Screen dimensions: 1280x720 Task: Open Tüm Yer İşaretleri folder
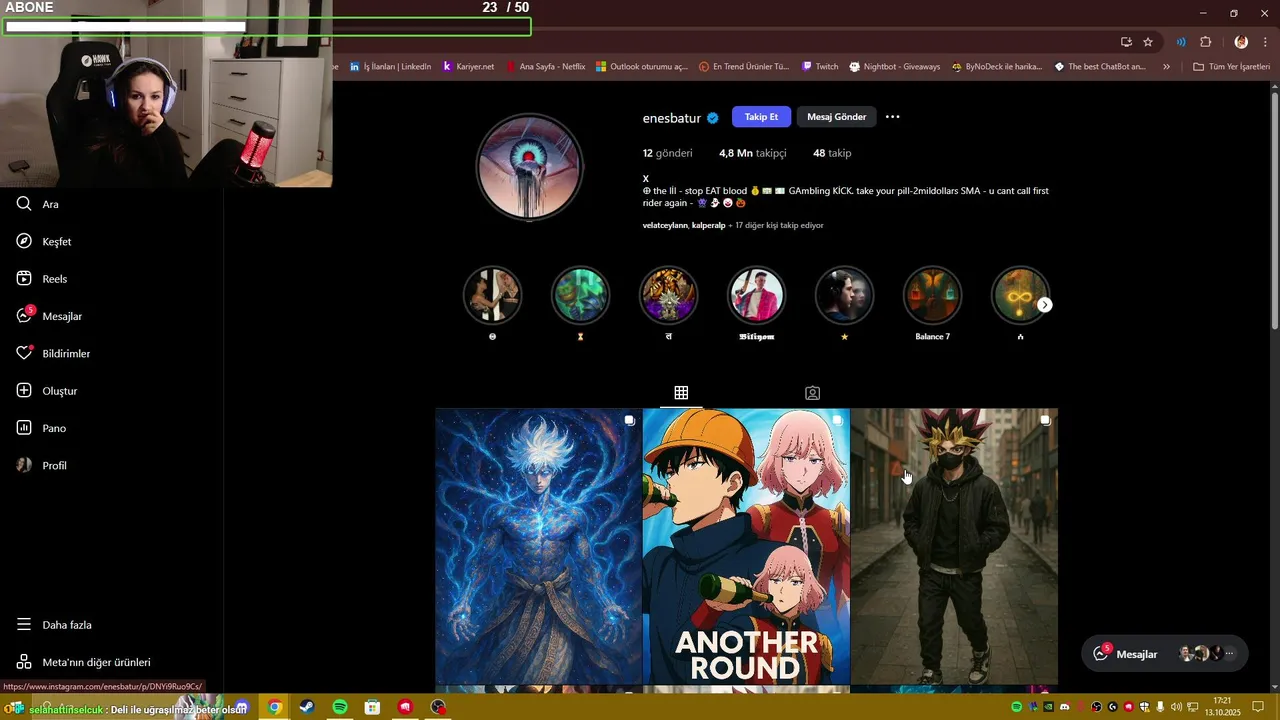coord(1231,67)
